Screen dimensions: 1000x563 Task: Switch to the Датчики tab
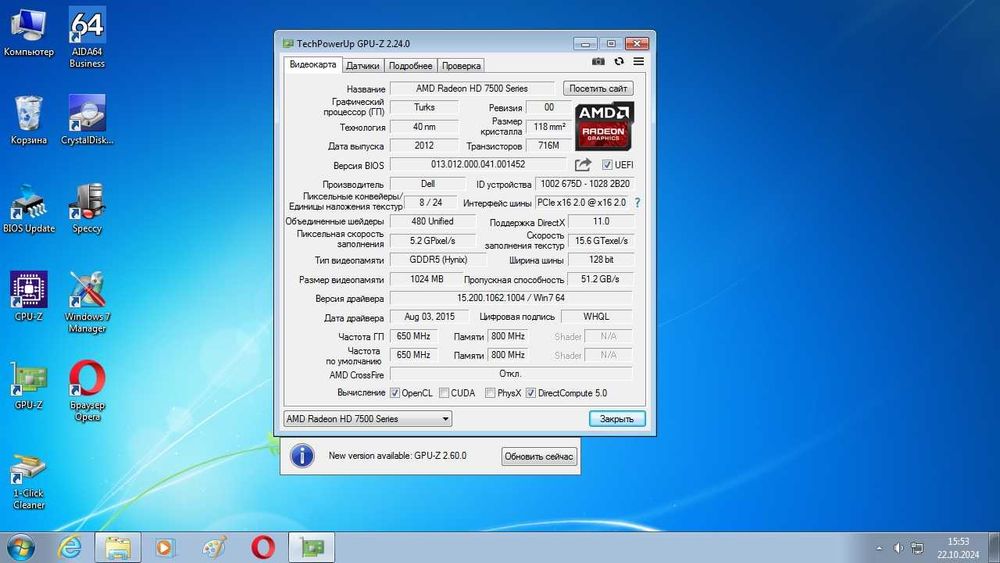pos(363,66)
